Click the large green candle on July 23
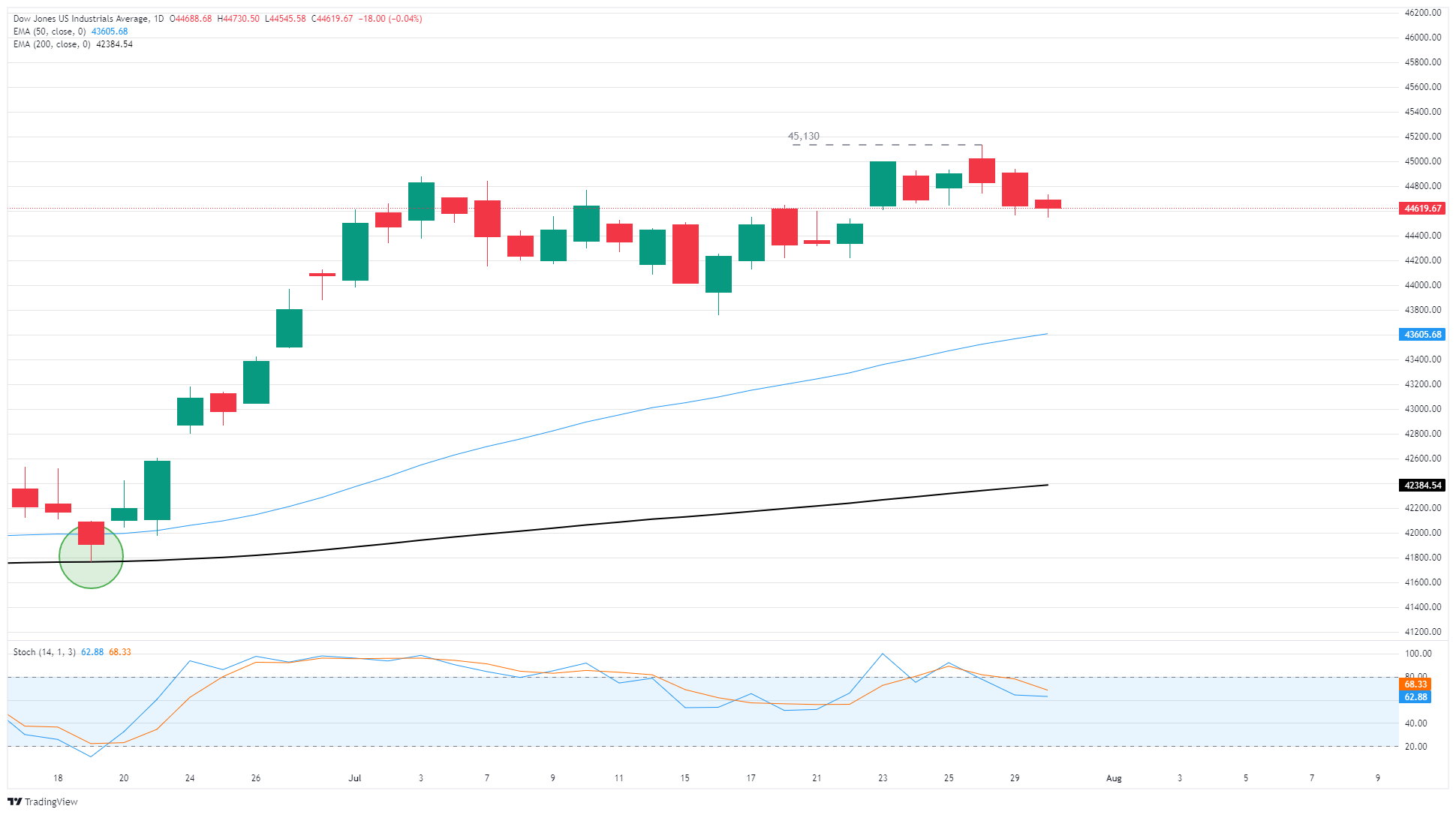The image size is (1456, 815). (x=883, y=184)
